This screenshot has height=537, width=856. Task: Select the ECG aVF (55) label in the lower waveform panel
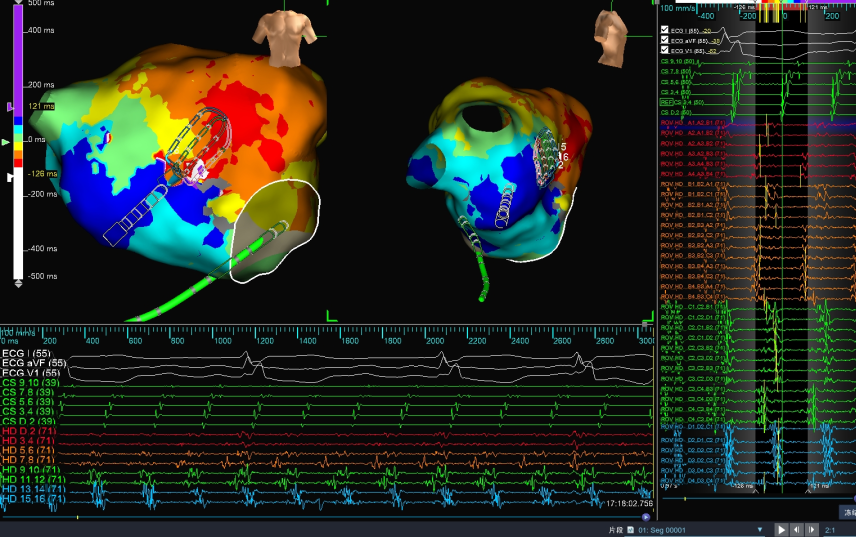(x=34, y=363)
